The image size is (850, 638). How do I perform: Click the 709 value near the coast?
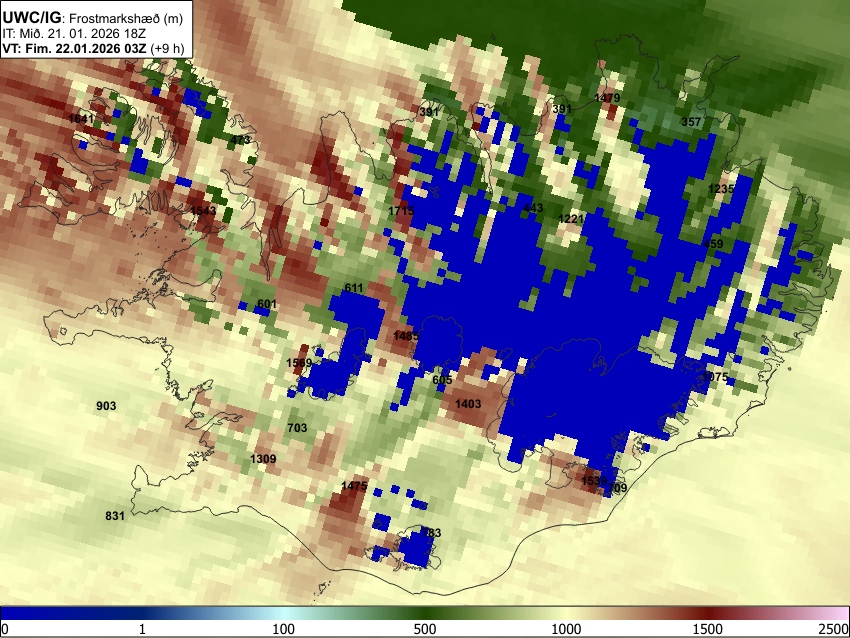[x=617, y=488]
